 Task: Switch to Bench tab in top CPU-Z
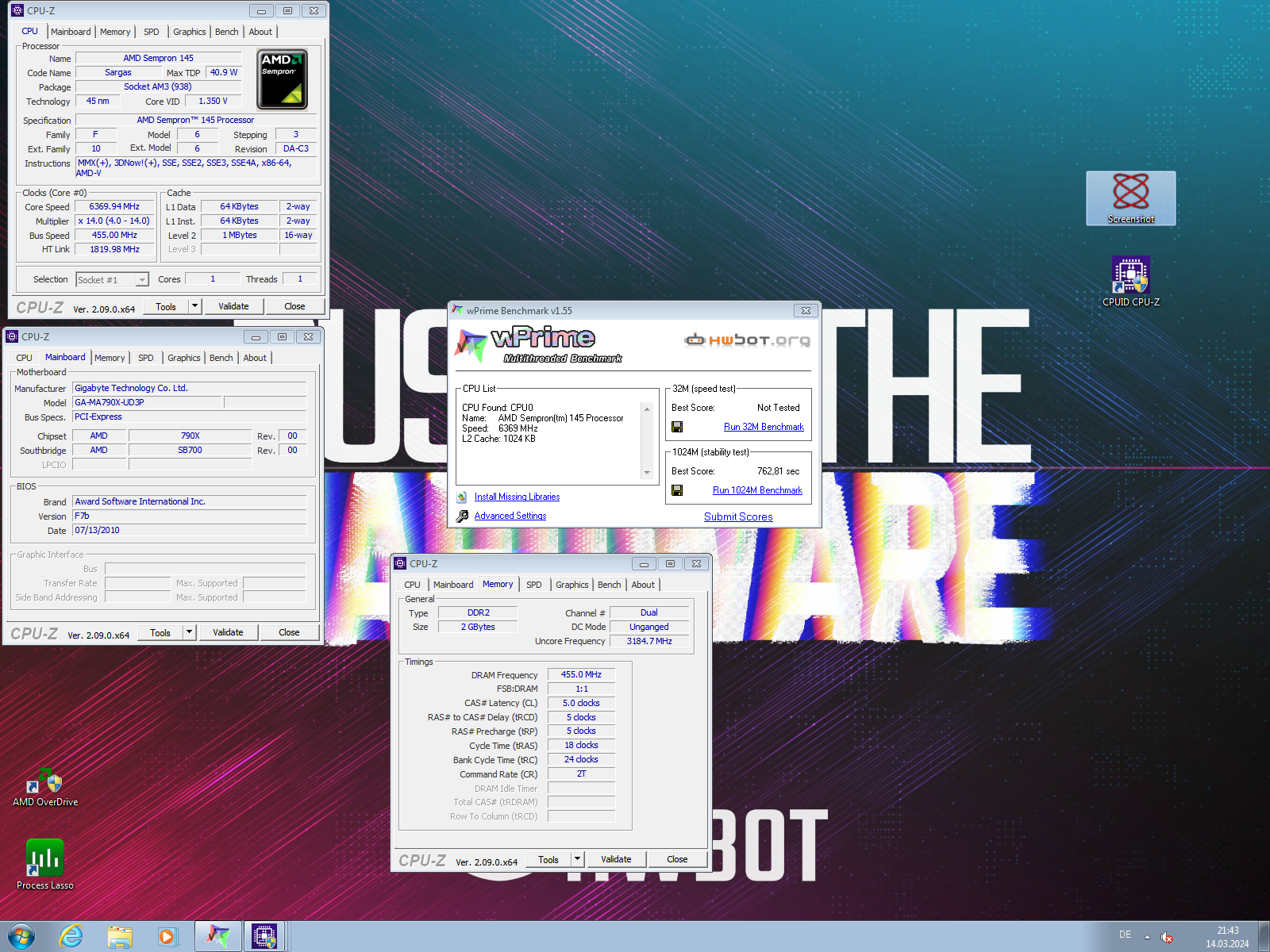227,32
